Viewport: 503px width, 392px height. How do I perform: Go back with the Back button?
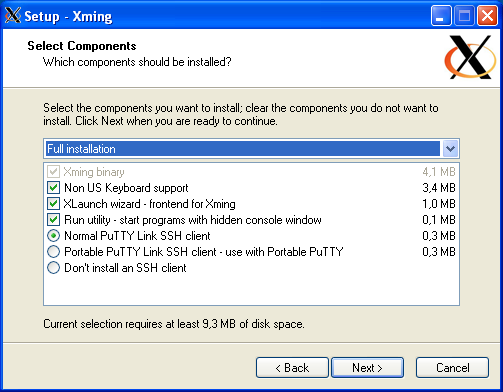292,368
